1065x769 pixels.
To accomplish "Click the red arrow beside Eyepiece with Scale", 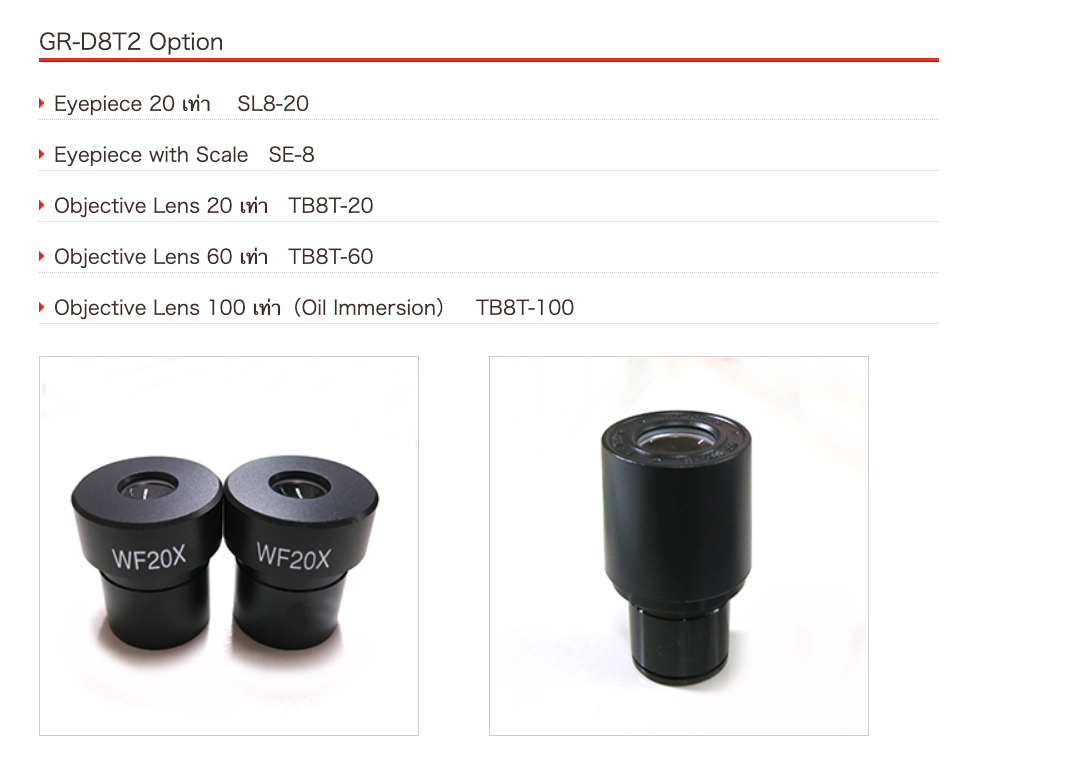I will [41, 154].
